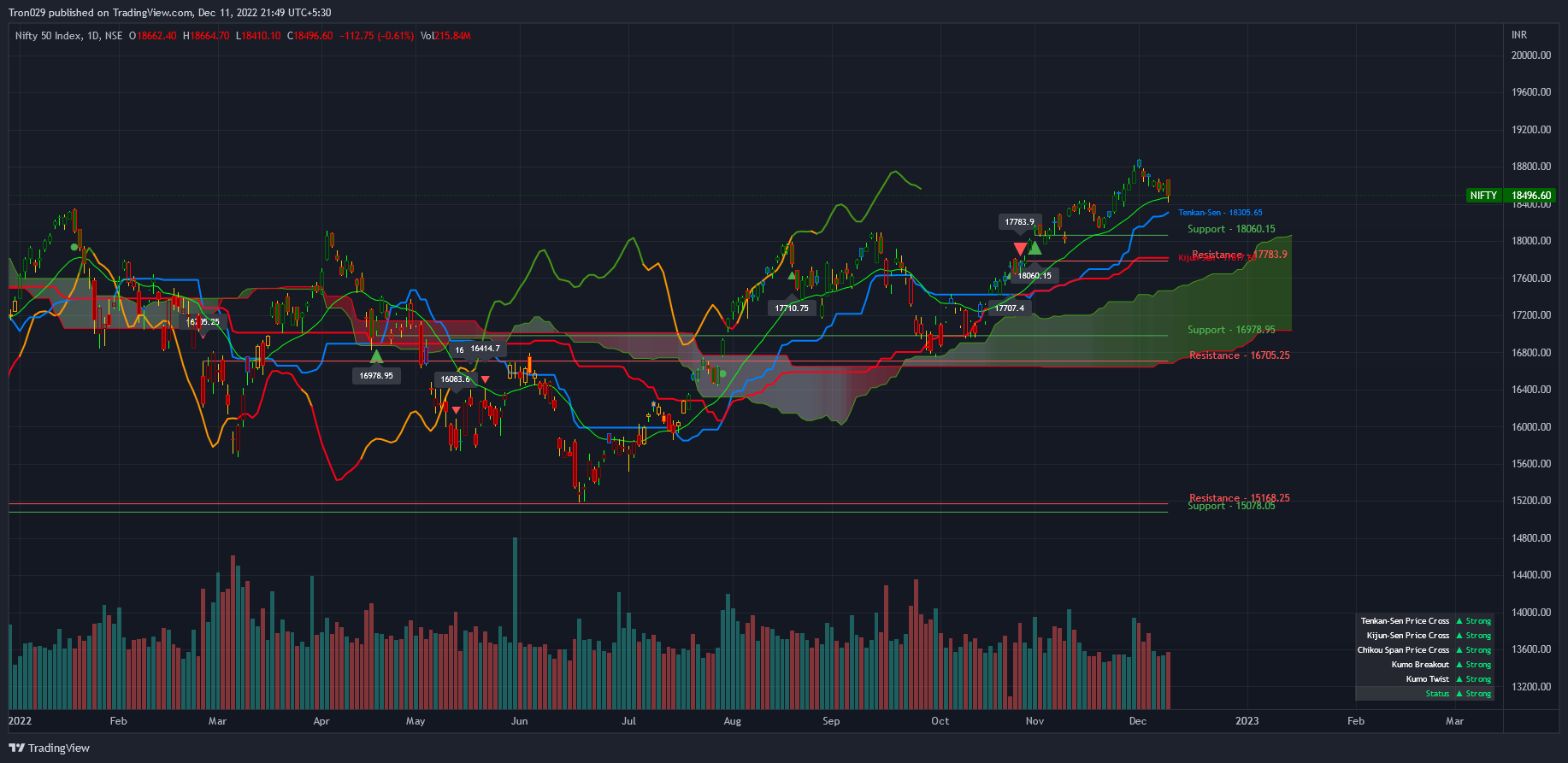Click the 13200.00 price axis label

click(1531, 687)
